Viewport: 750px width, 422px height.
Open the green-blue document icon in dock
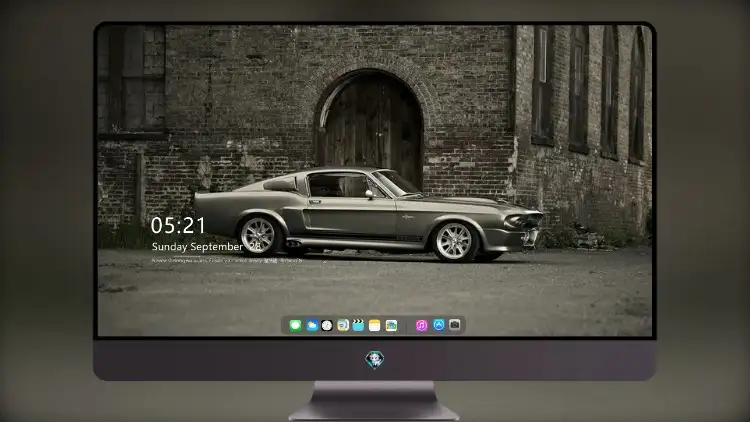343,325
